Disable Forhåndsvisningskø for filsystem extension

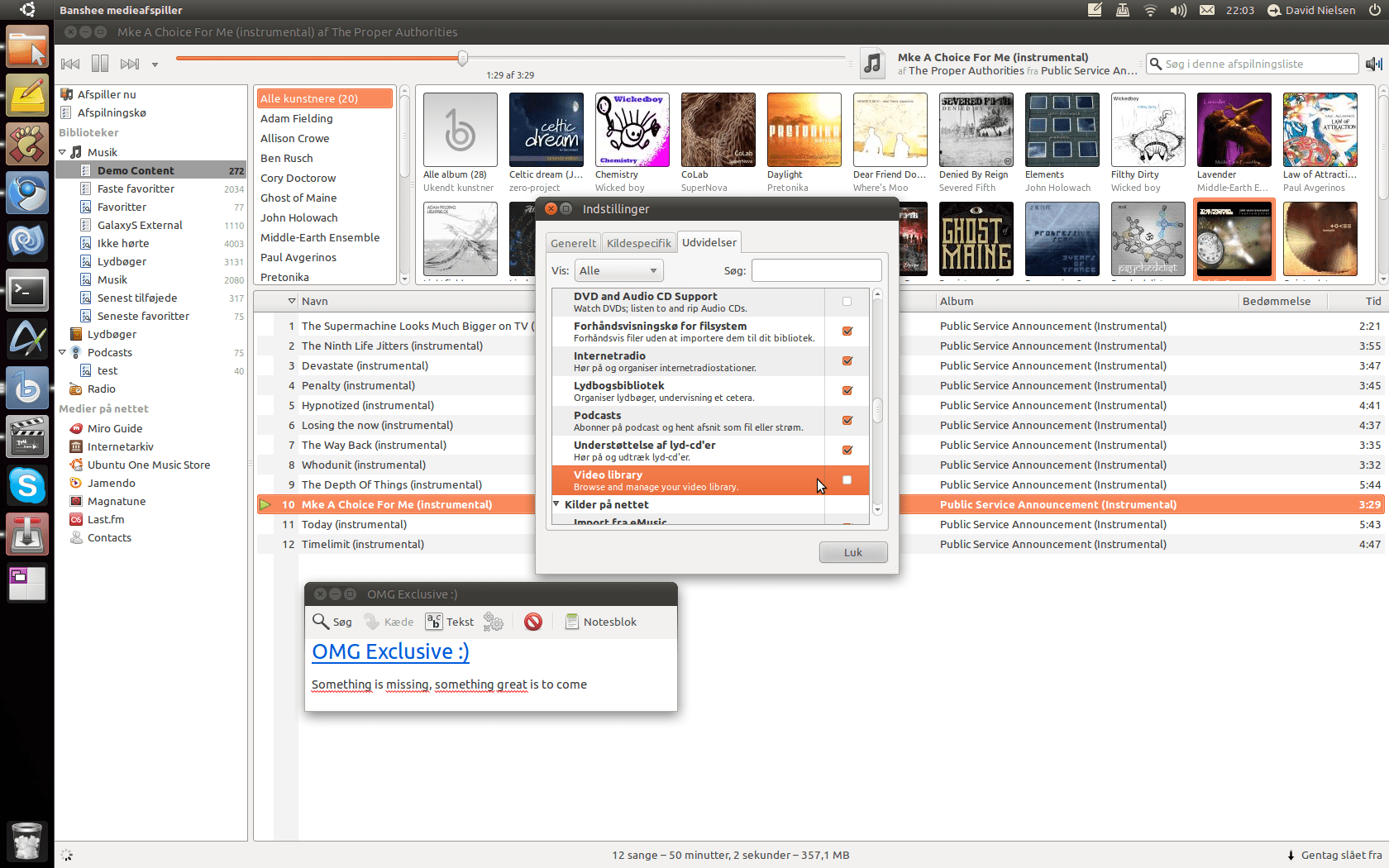pos(847,331)
